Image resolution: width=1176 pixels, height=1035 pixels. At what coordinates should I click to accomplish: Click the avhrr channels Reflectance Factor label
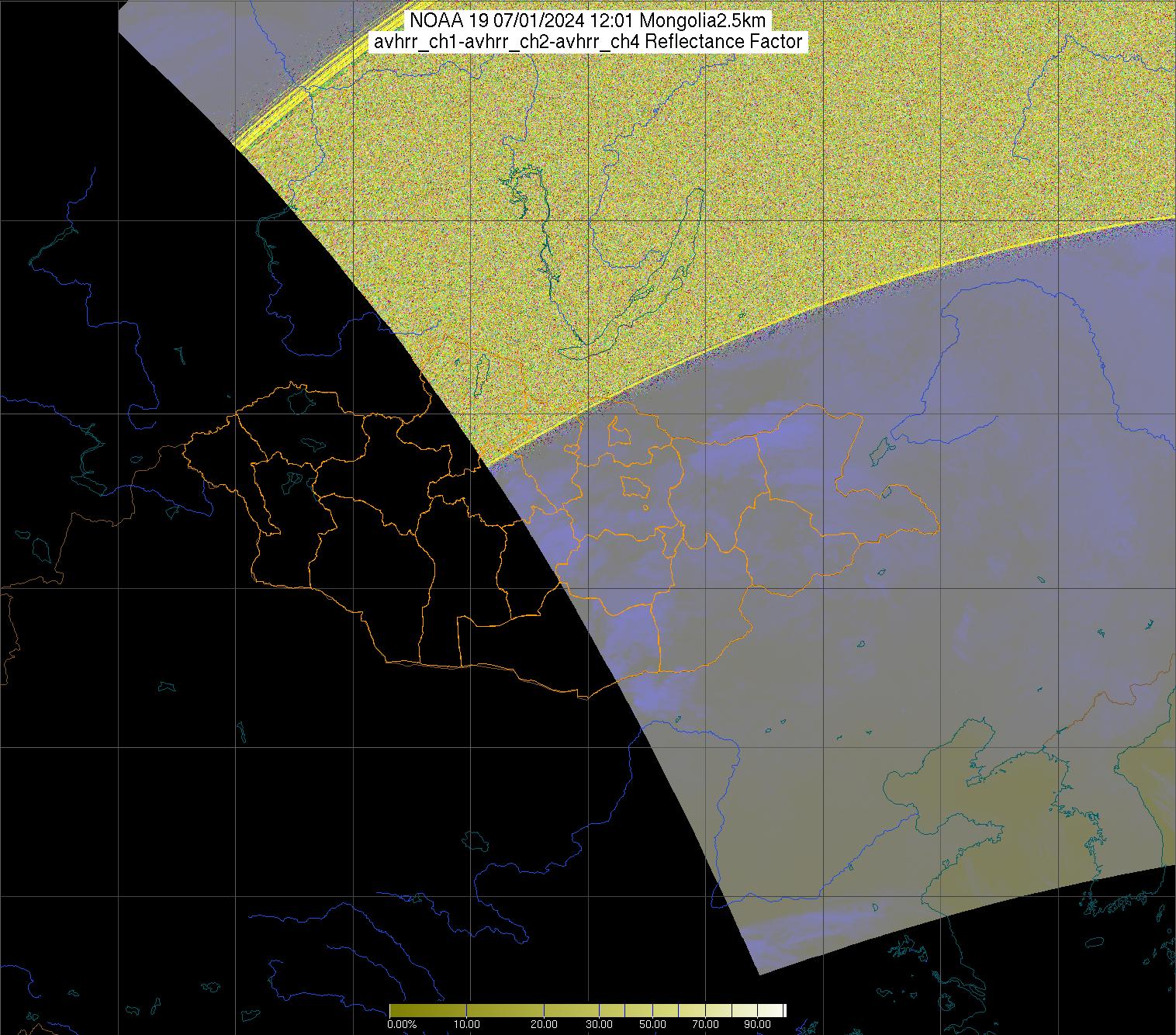[589, 43]
